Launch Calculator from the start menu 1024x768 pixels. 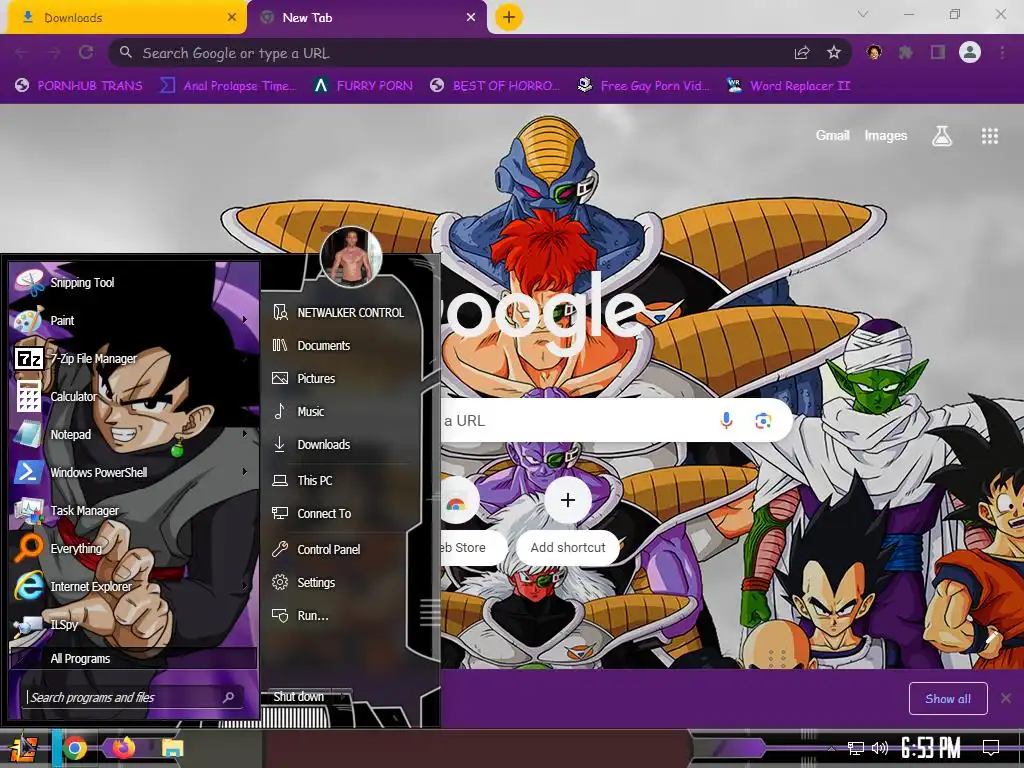[133, 396]
